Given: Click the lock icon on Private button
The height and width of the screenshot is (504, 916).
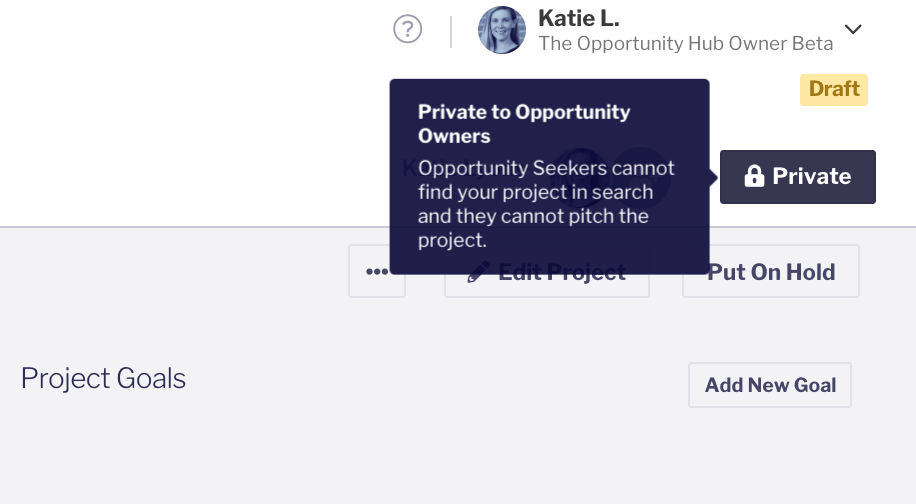Looking at the screenshot, I should 754,177.
